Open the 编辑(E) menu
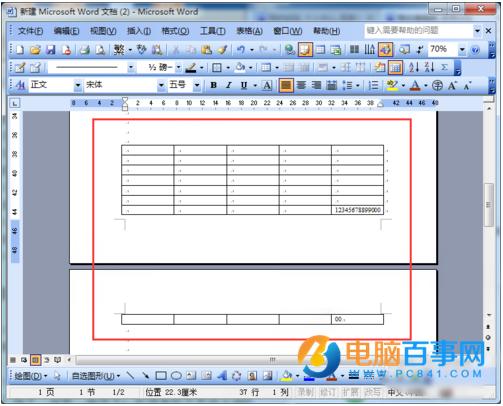This screenshot has height=406, width=503. tap(66, 31)
